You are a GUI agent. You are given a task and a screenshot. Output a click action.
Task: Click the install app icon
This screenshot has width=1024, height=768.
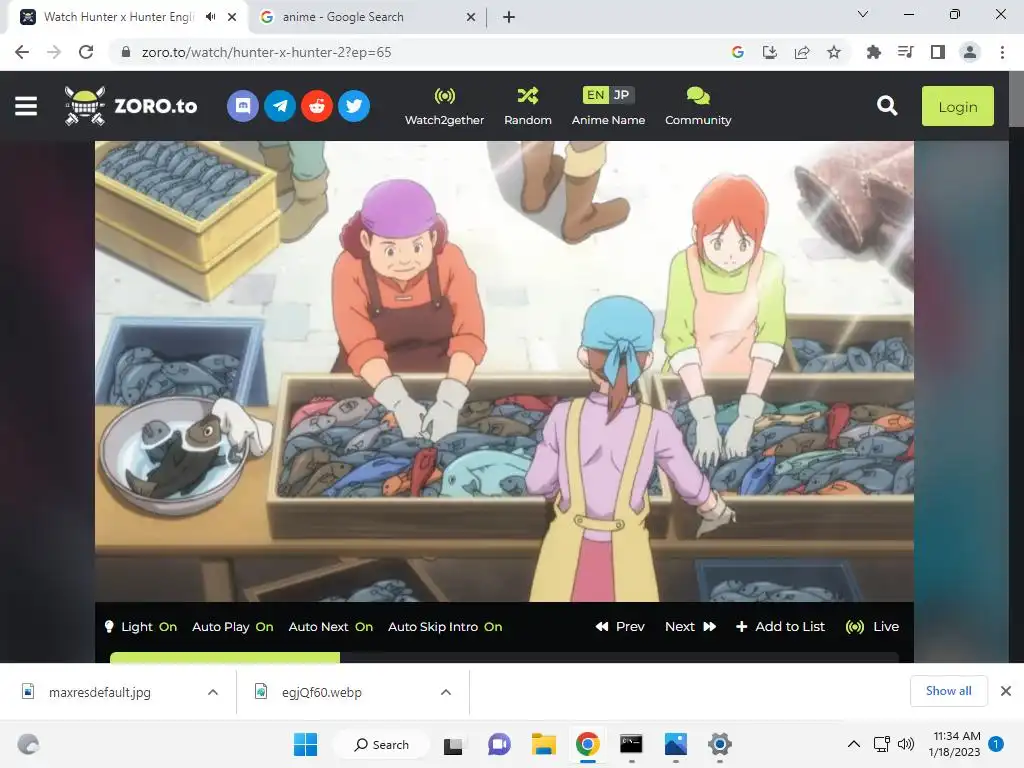[x=770, y=52]
